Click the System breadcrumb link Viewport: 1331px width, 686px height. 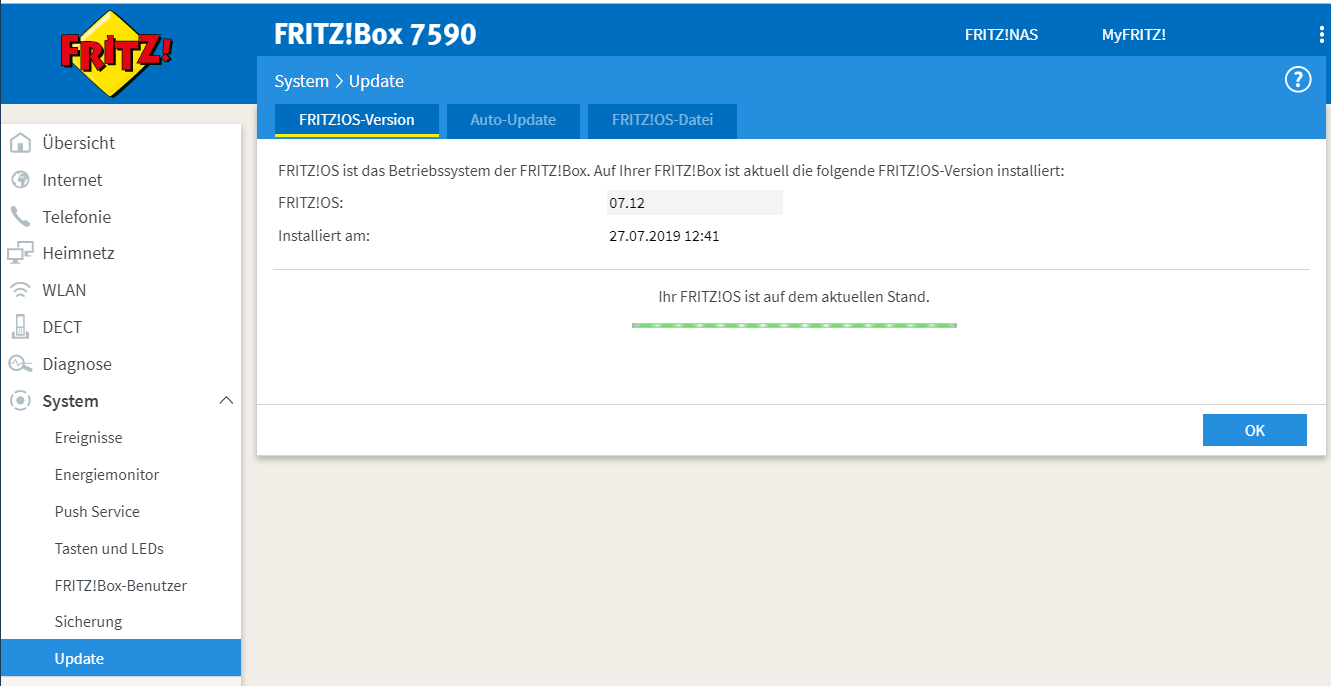point(301,81)
